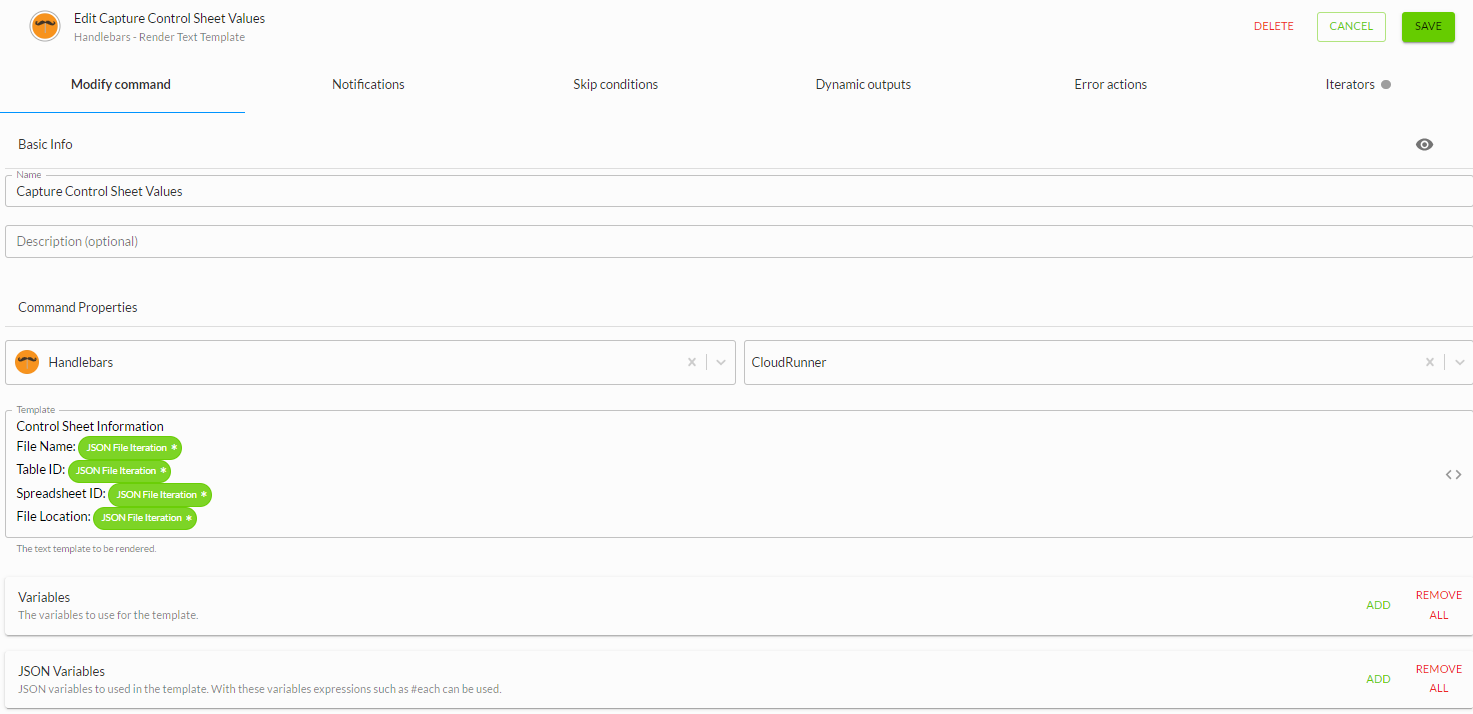Clear the CloudRunner selection with X icon

[x=1429, y=362]
